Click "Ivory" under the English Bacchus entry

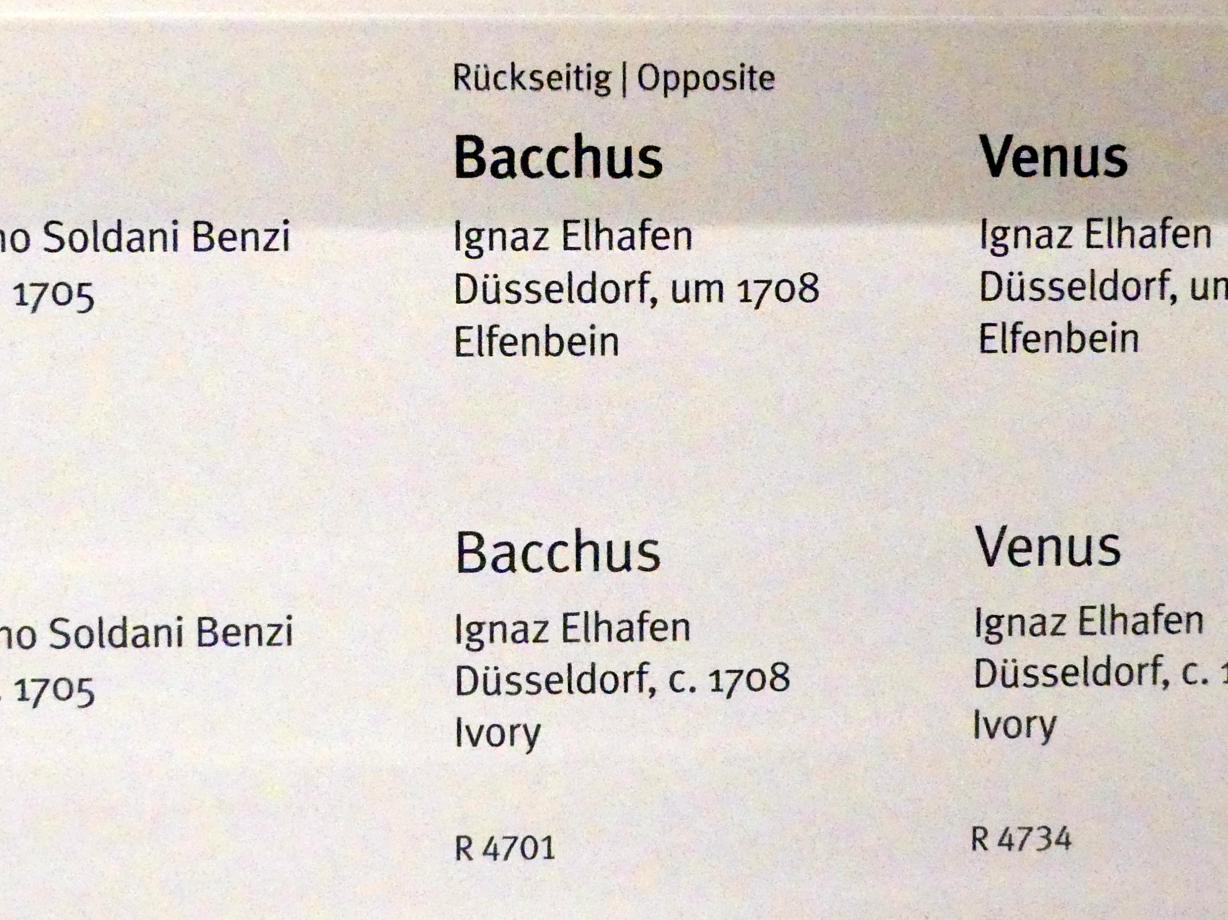pos(497,733)
